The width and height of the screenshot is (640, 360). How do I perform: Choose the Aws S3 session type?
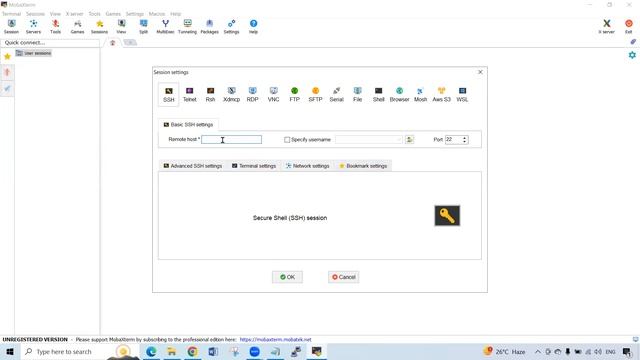(441, 94)
